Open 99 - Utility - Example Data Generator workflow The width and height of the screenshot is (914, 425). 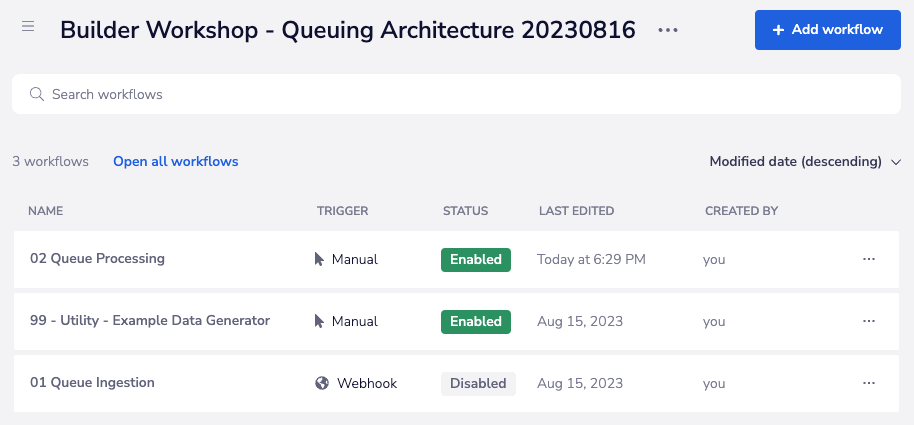click(150, 320)
